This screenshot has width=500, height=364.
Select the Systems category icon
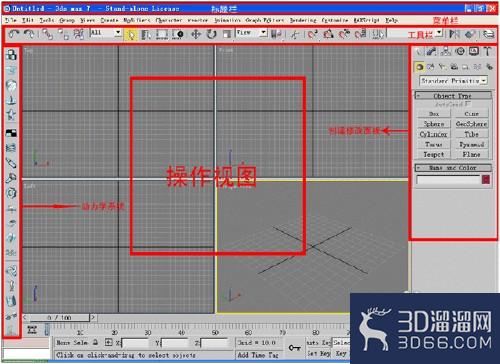point(489,67)
